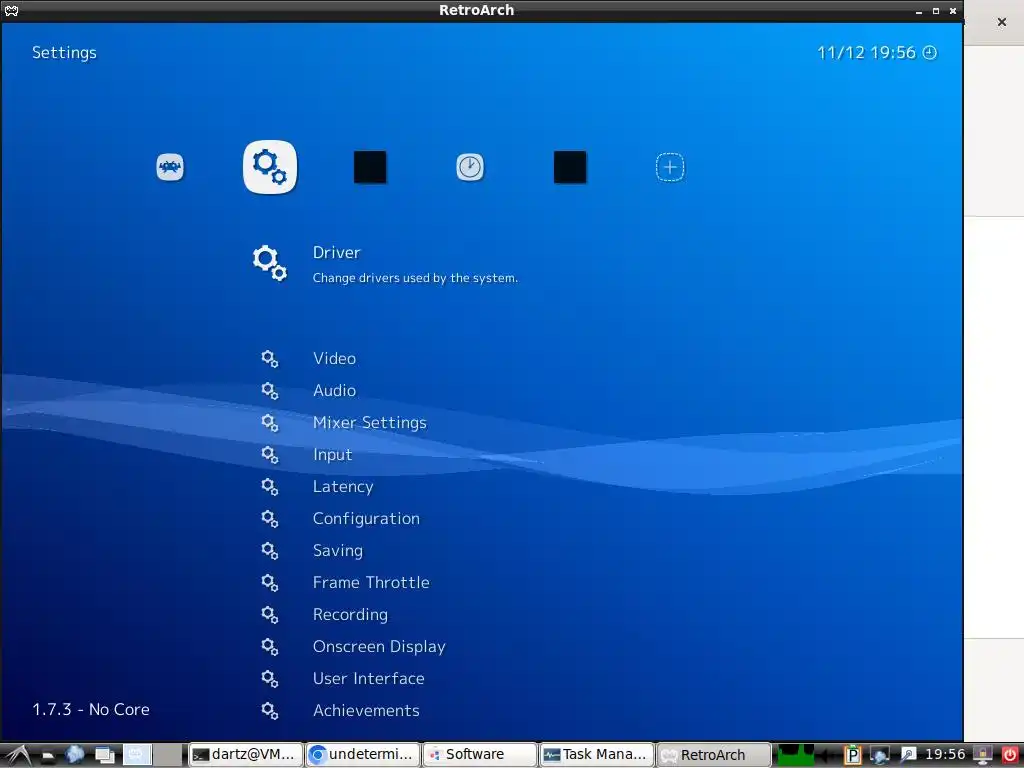This screenshot has height=768, width=1024.
Task: Close the background window with the X
Action: (1002, 22)
